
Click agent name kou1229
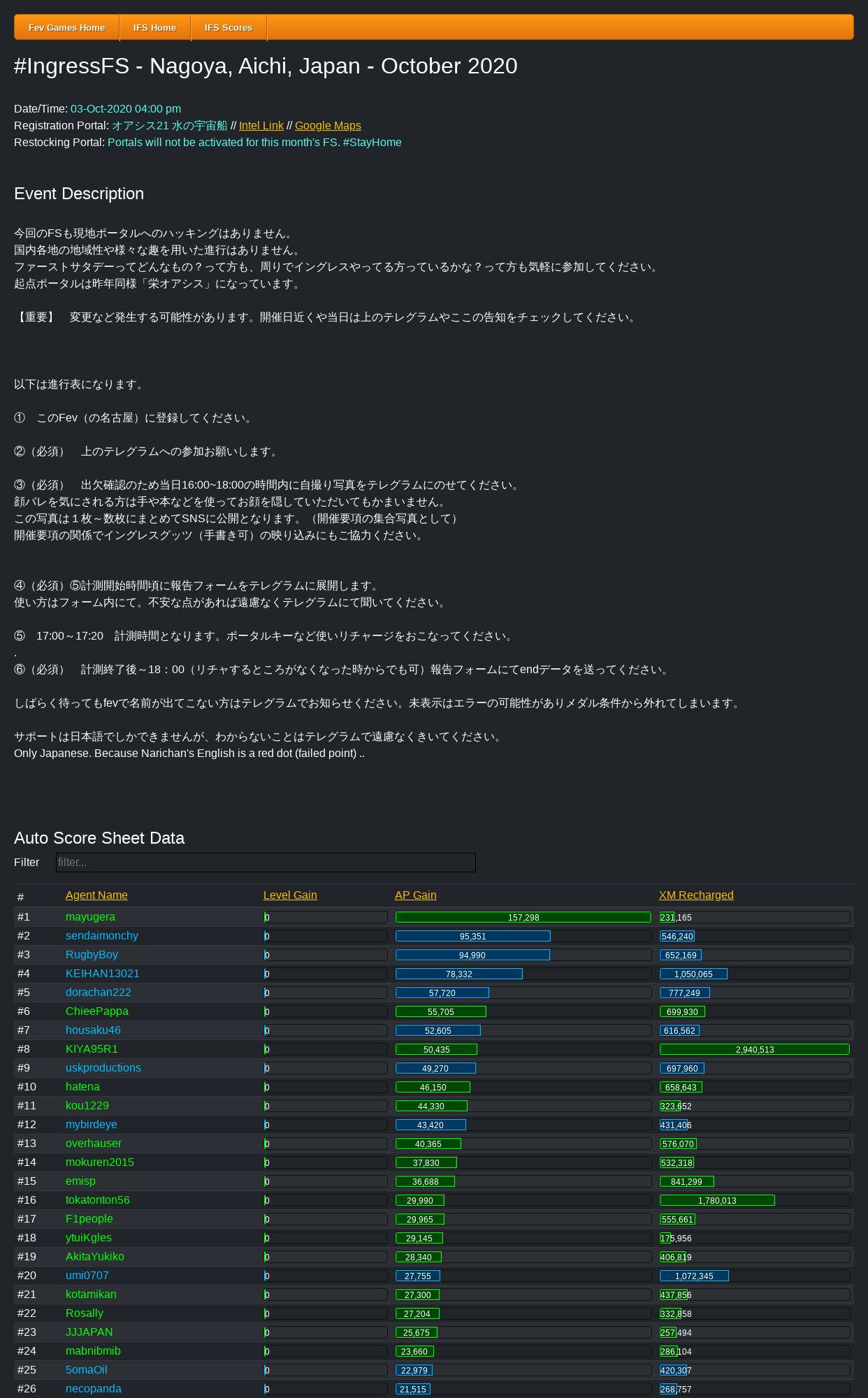tap(87, 1106)
